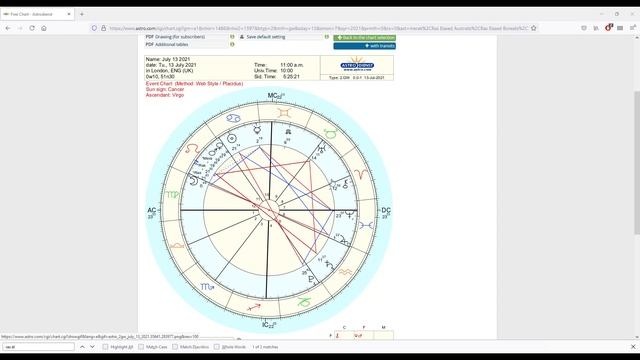Click the Libra sign glyph on wheel
The width and height of the screenshot is (640, 360).
pyautogui.click(x=177, y=246)
